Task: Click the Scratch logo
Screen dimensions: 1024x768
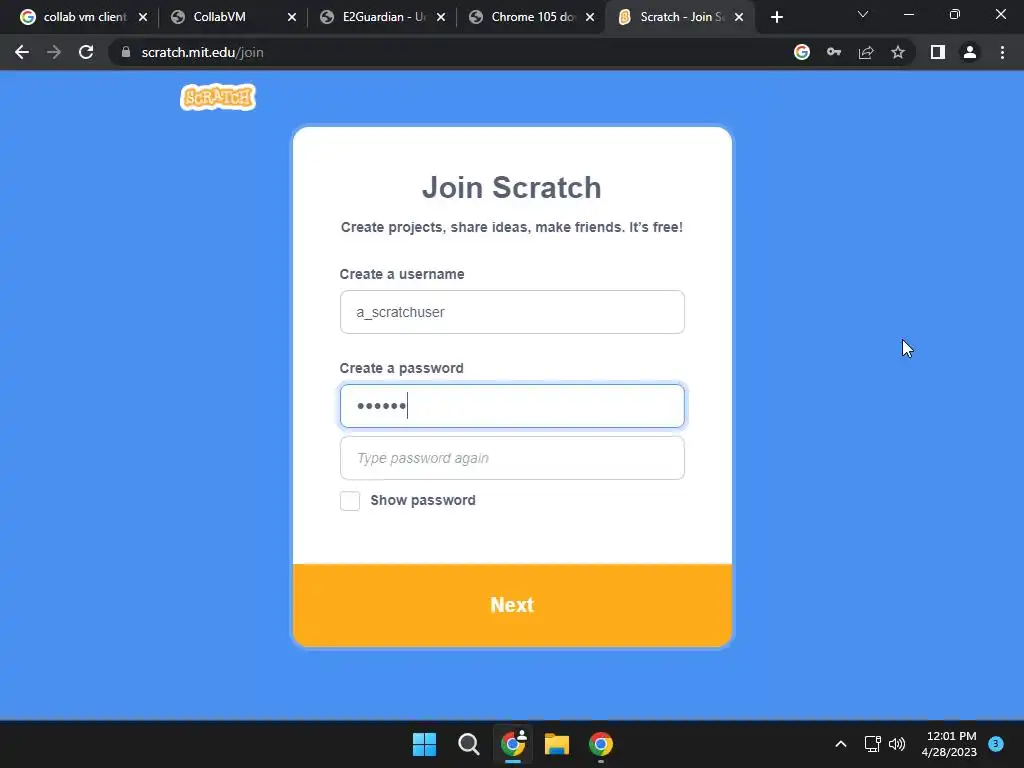Action: coord(218,97)
